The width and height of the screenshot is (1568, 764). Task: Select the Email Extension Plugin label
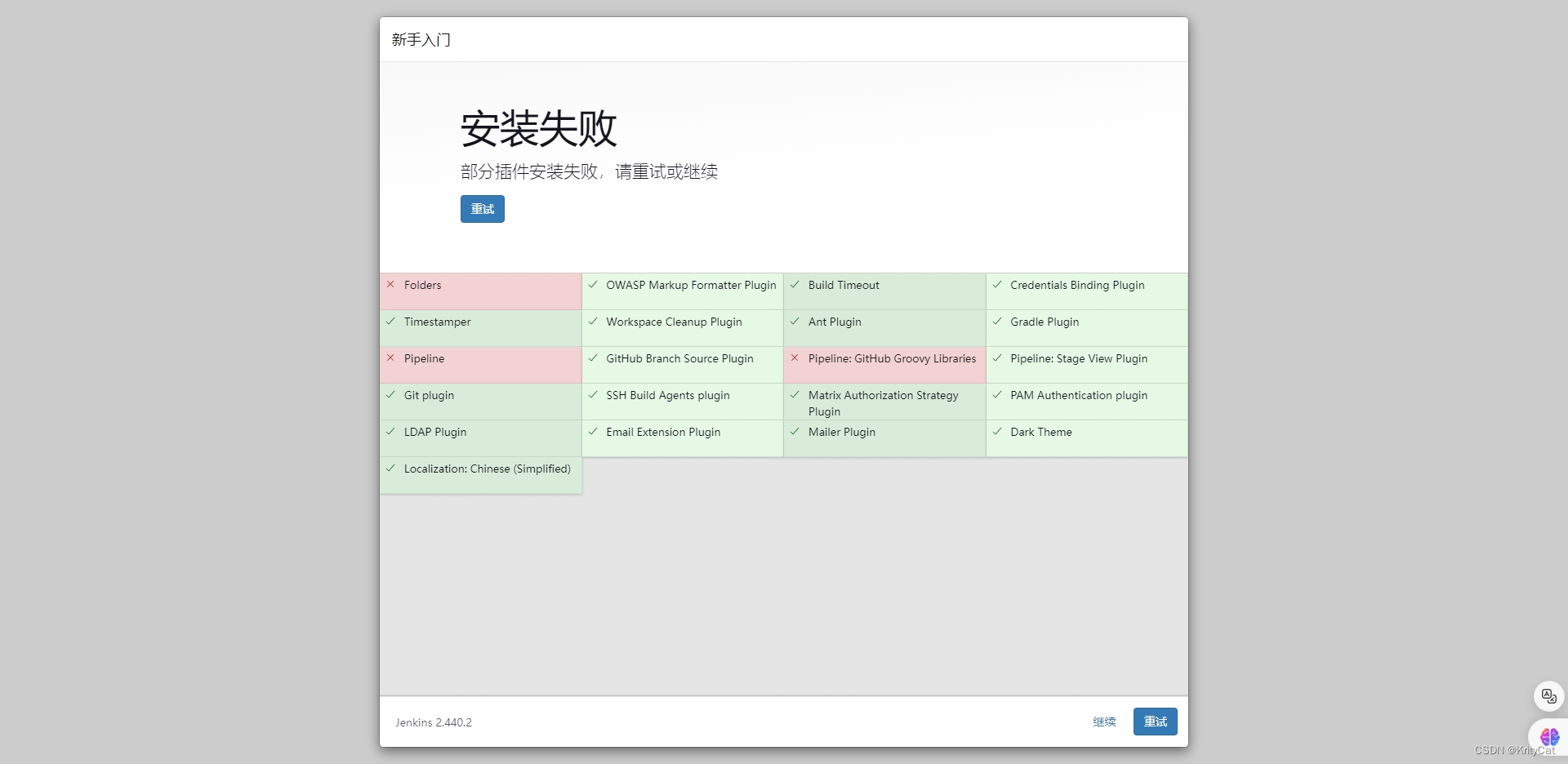tap(663, 432)
